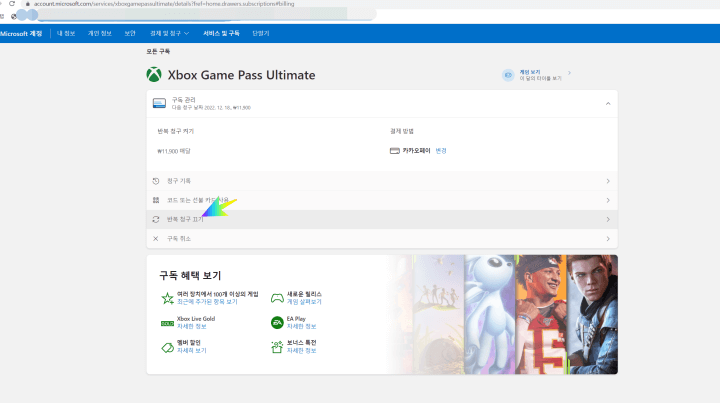Click the account.microsoft.com URL in address bar

point(164,4)
